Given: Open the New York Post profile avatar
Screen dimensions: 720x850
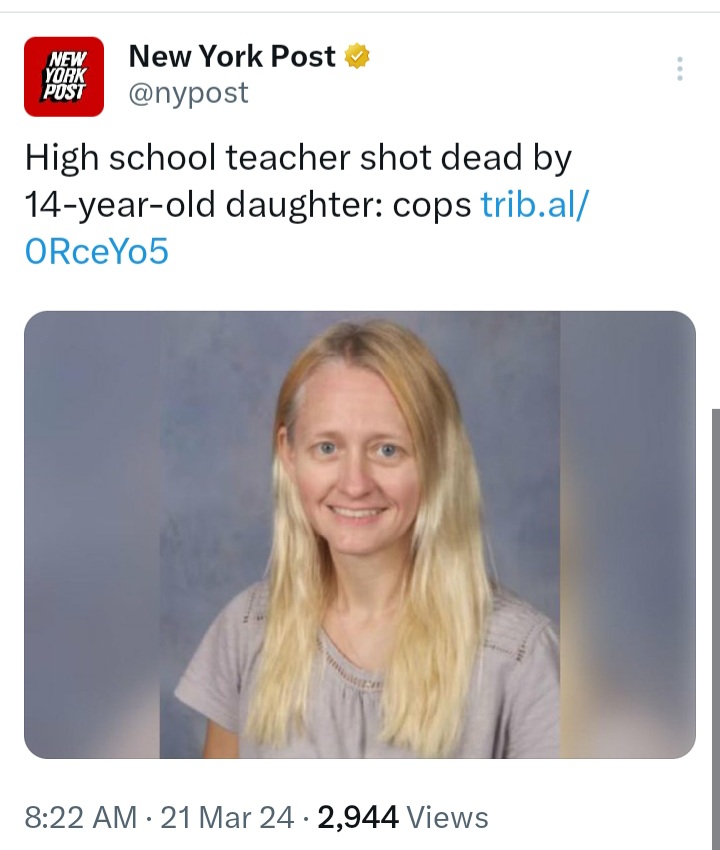Looking at the screenshot, I should 64,76.
